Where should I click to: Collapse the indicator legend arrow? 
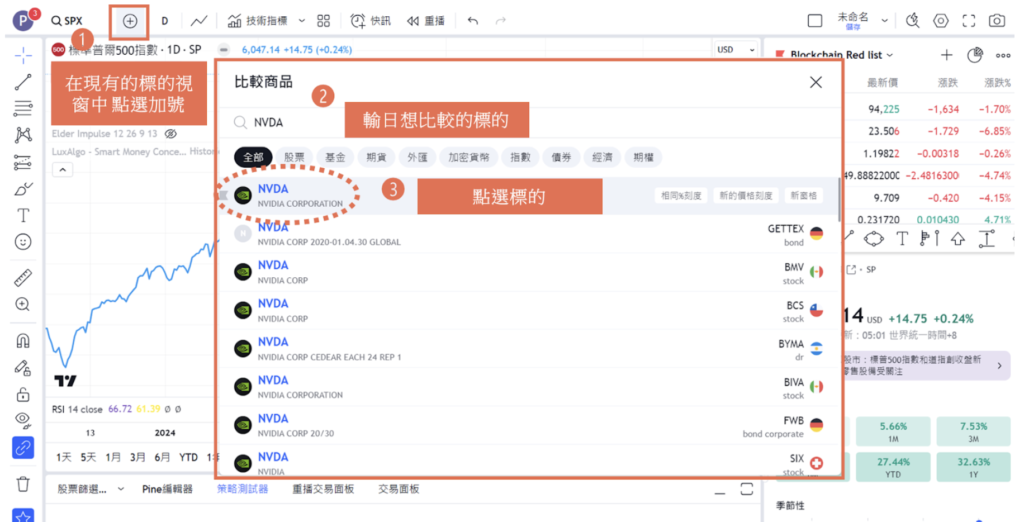click(63, 170)
